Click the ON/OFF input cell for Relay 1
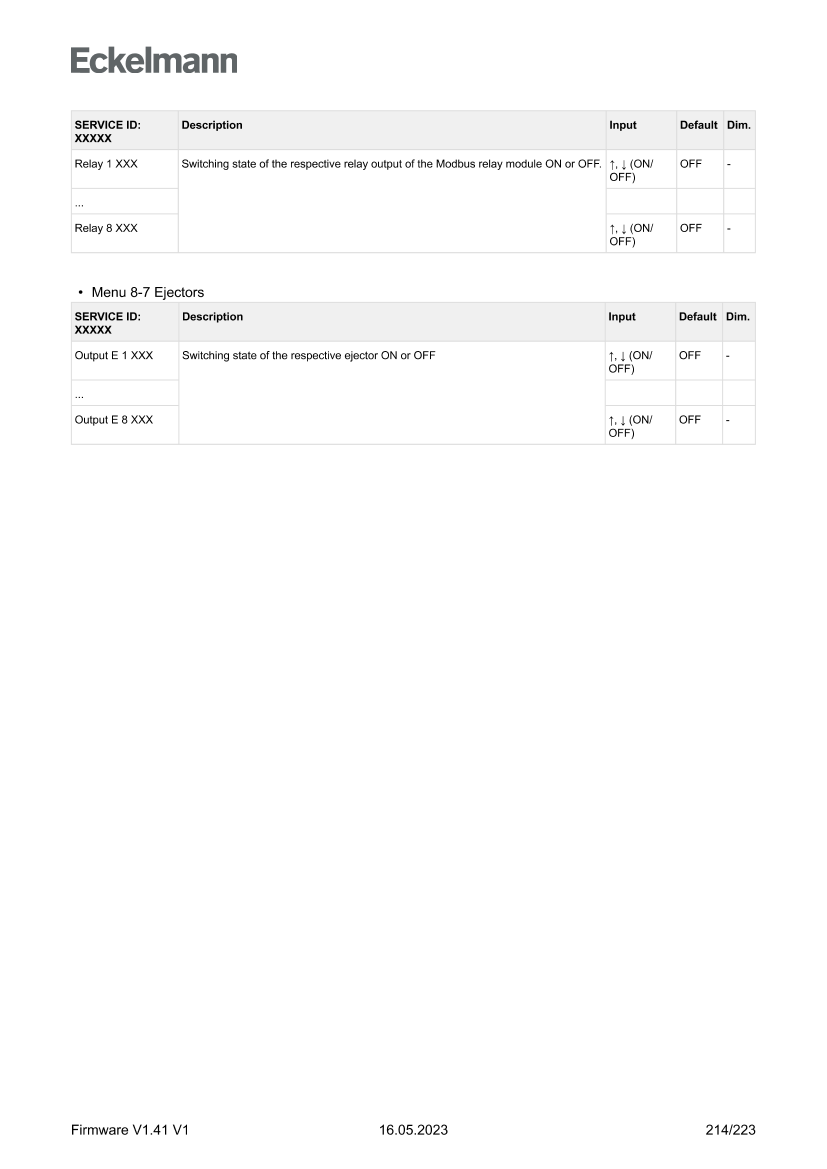 coord(630,170)
